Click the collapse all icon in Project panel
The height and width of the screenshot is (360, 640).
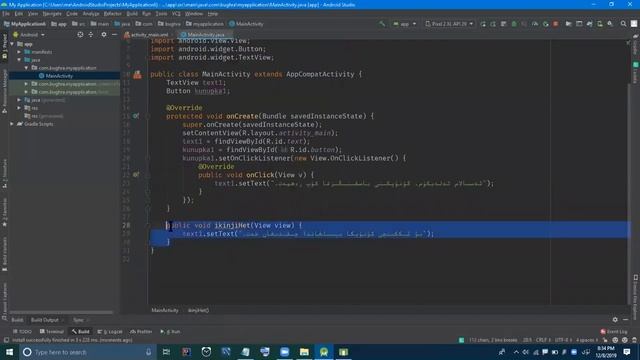click(x=91, y=35)
